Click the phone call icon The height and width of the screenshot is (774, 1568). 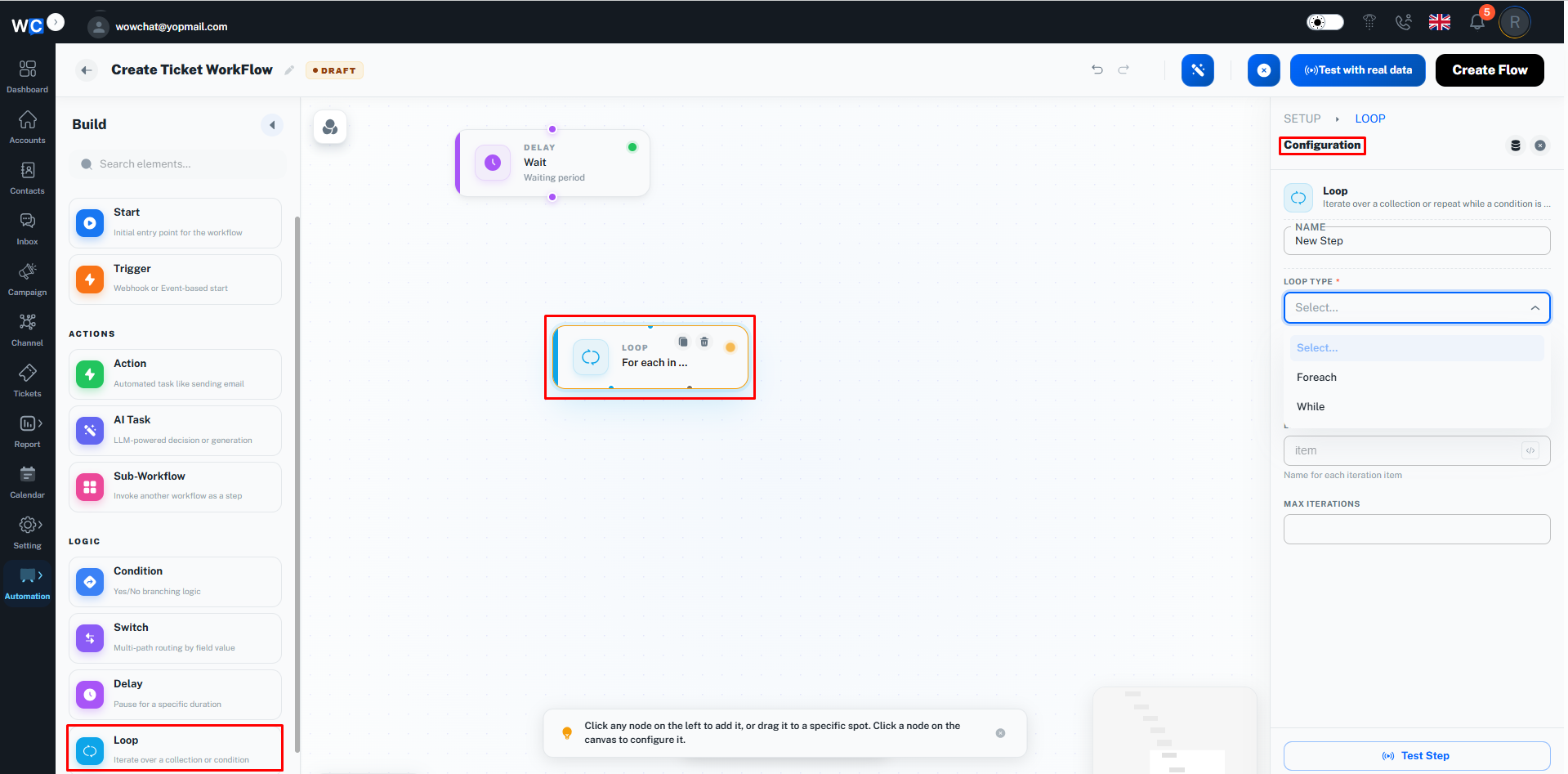(1403, 22)
